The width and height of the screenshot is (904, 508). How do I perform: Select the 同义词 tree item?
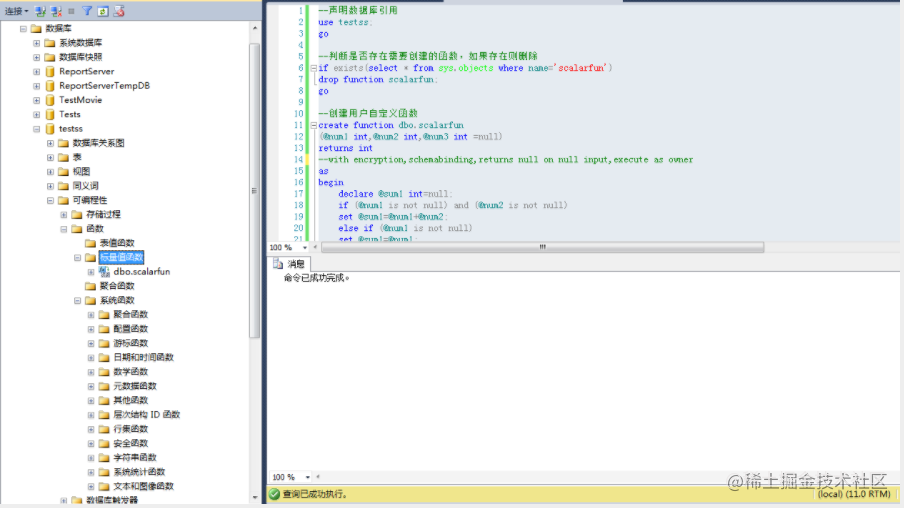click(85, 186)
